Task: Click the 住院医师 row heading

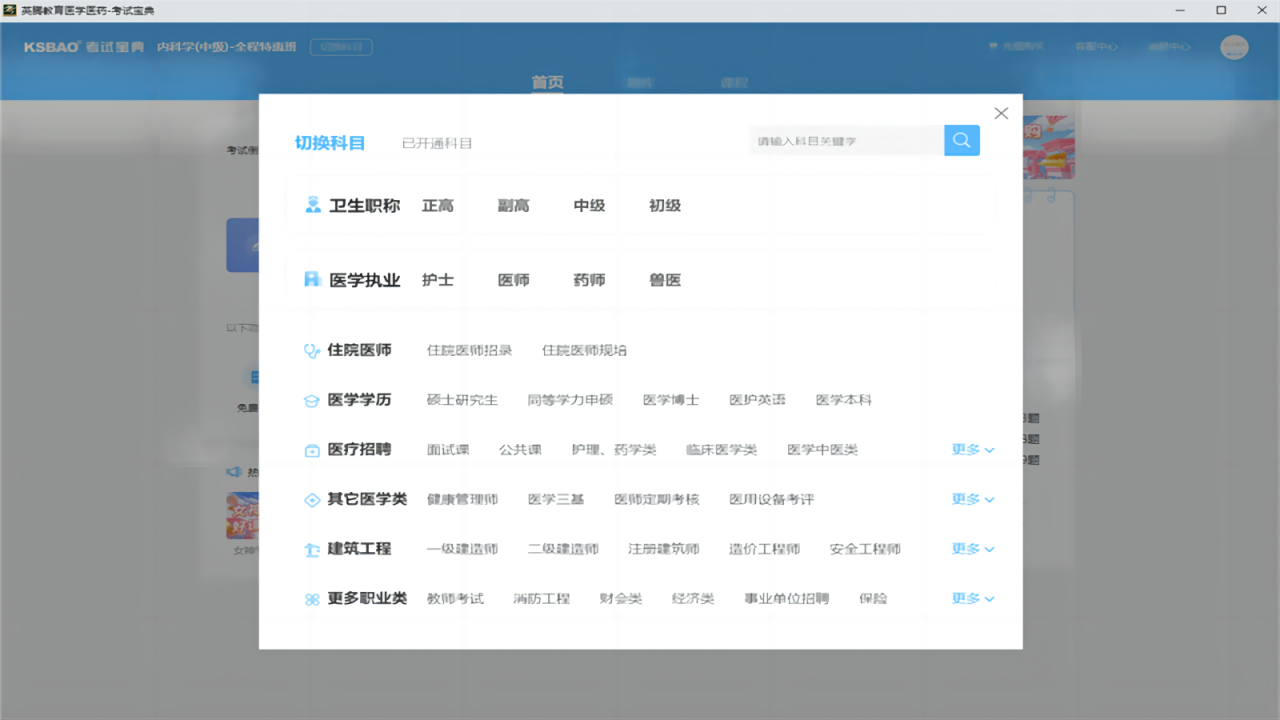Action: [359, 350]
